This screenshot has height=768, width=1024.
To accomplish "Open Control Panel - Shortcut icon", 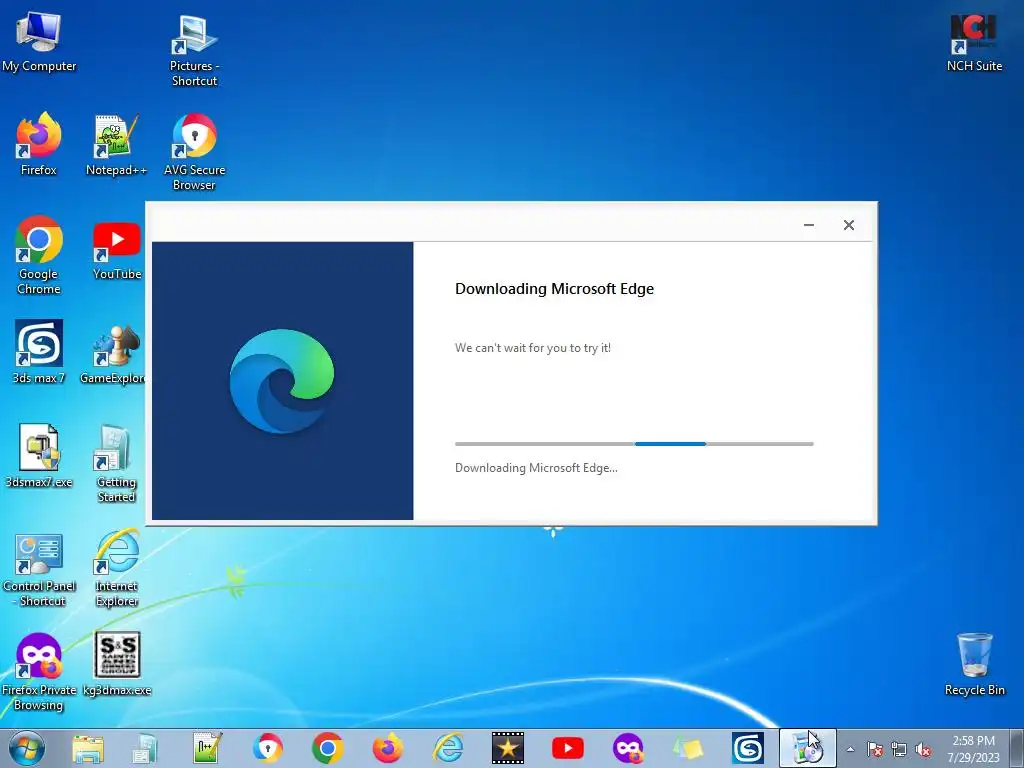I will pyautogui.click(x=39, y=569).
